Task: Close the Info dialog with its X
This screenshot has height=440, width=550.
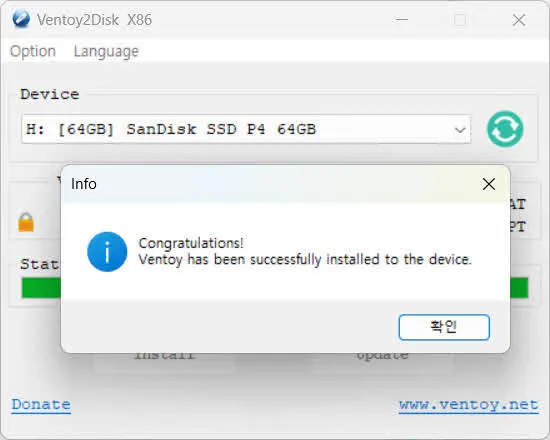Action: point(489,184)
